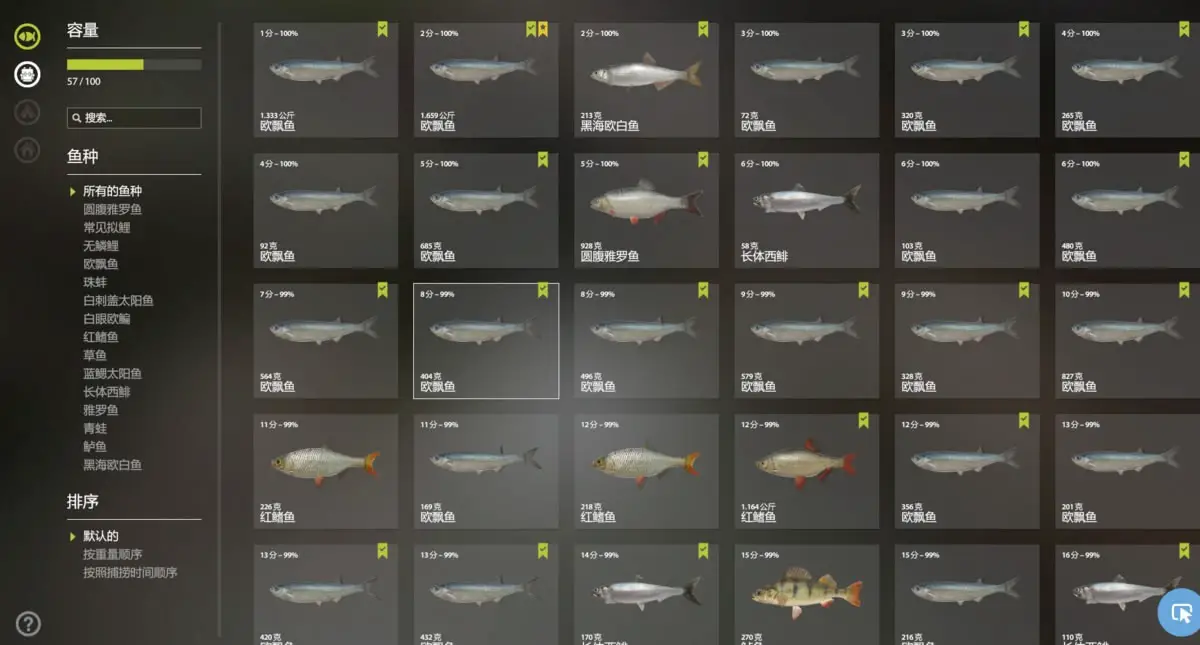Toggle green check mark on 1.333公斤 欧飘鱼

coord(382,29)
